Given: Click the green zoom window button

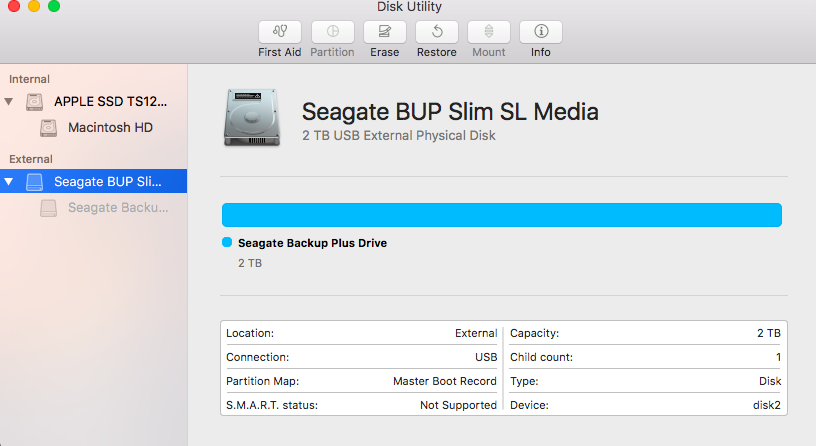Looking at the screenshot, I should pos(54,6).
